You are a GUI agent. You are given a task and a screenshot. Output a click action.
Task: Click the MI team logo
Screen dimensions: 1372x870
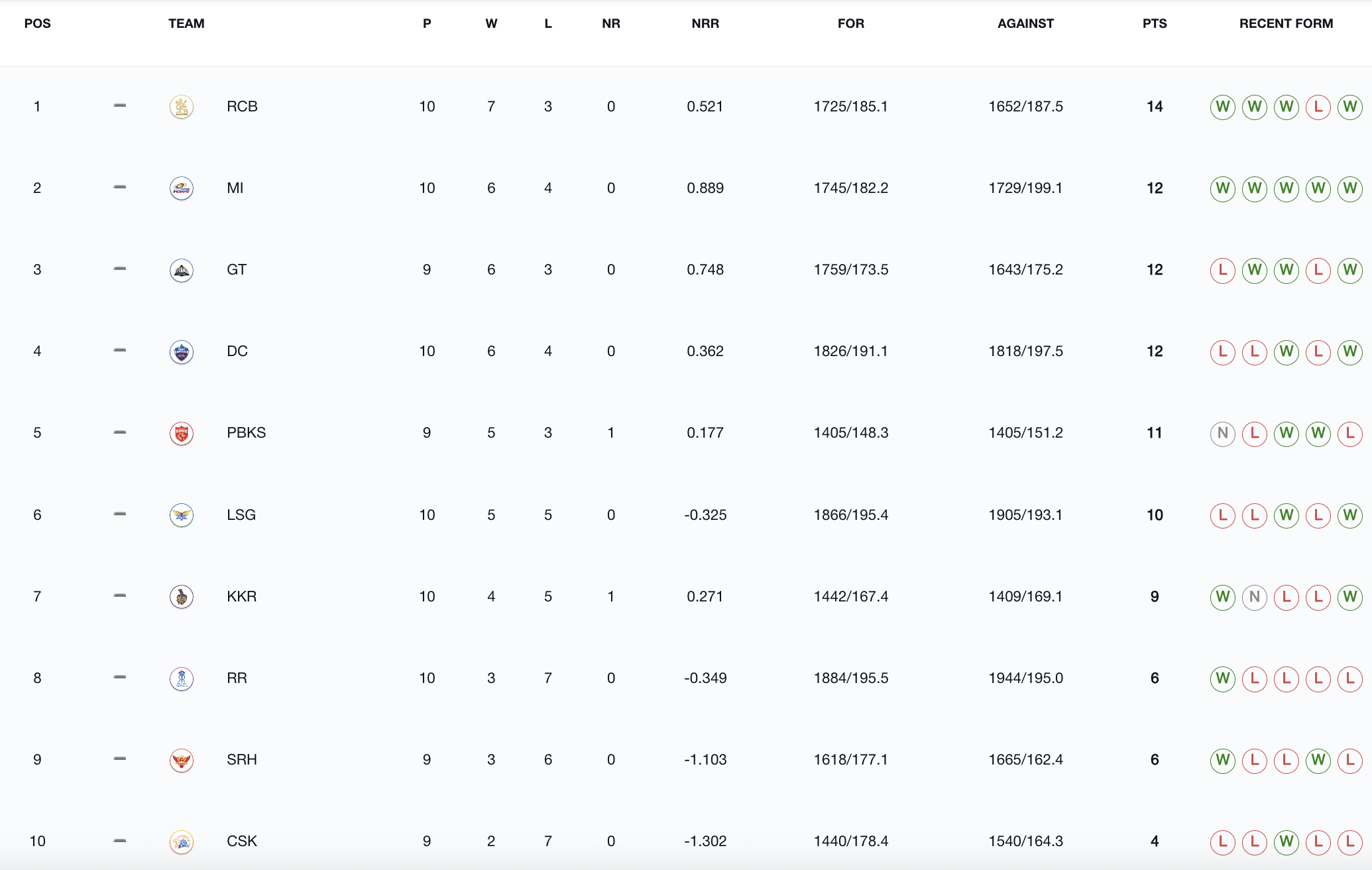pos(181,188)
